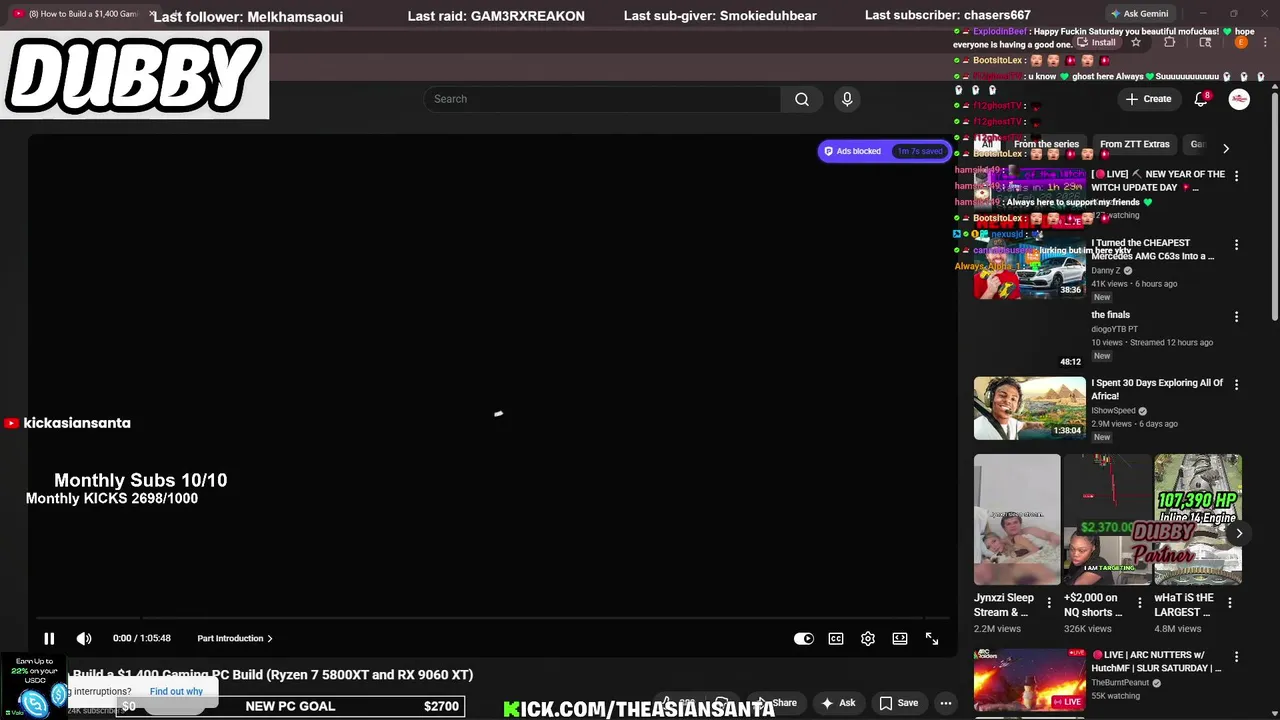1280x720 pixels.
Task: Open the YouTube account avatar menu
Action: pyautogui.click(x=1239, y=99)
